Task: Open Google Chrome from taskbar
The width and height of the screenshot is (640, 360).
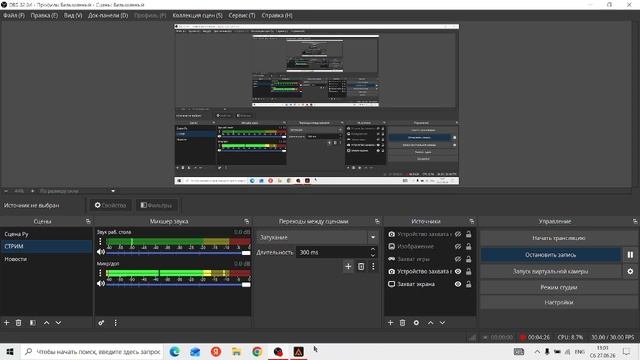Action: click(257, 352)
